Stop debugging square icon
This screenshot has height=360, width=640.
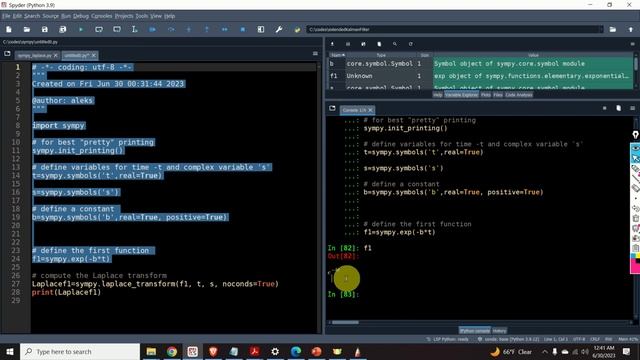tap(242, 29)
